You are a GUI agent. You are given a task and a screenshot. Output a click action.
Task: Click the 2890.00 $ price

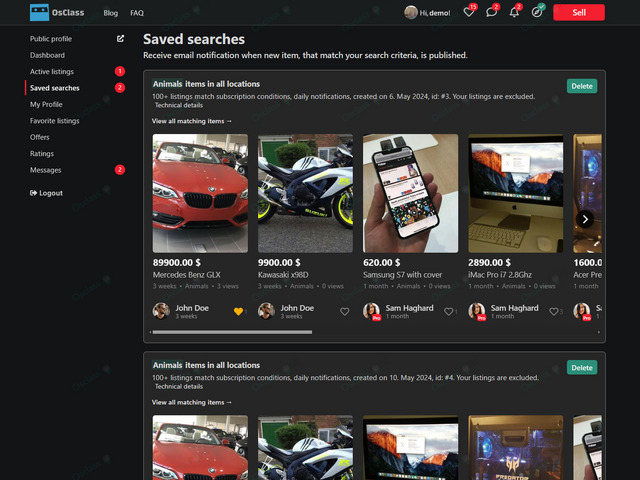point(489,262)
